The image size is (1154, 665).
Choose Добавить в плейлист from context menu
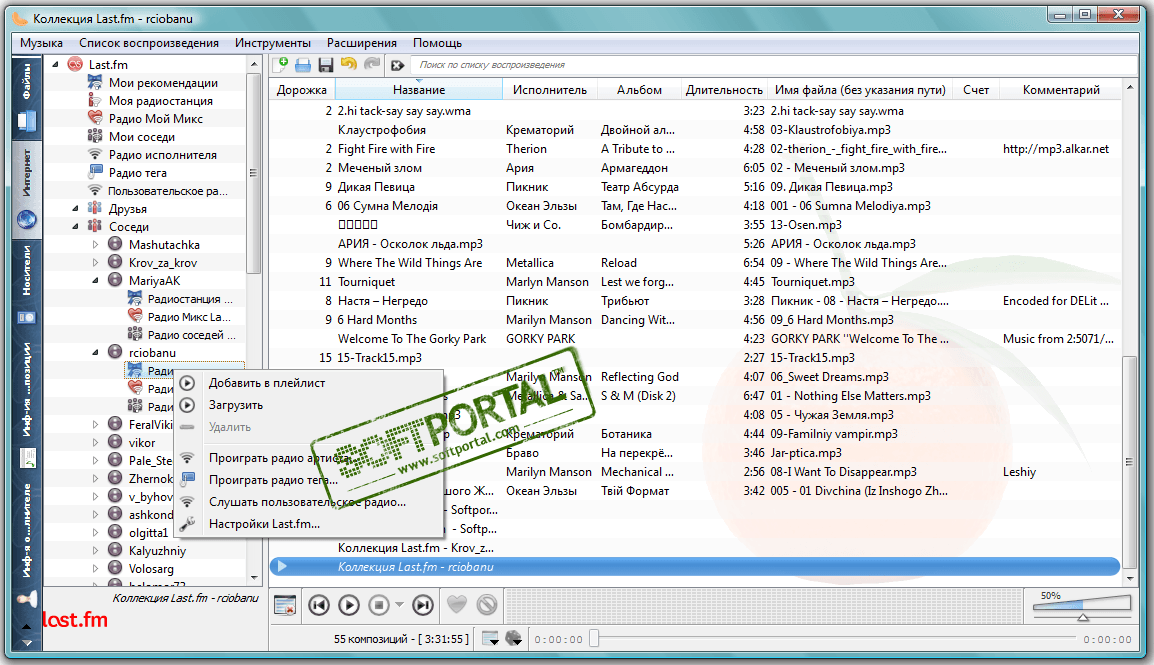309,383
